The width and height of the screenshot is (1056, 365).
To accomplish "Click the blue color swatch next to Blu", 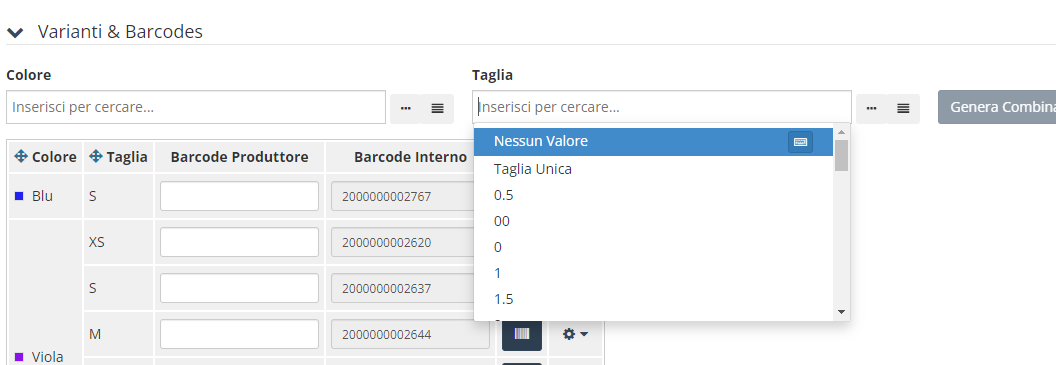I will pos(19,197).
